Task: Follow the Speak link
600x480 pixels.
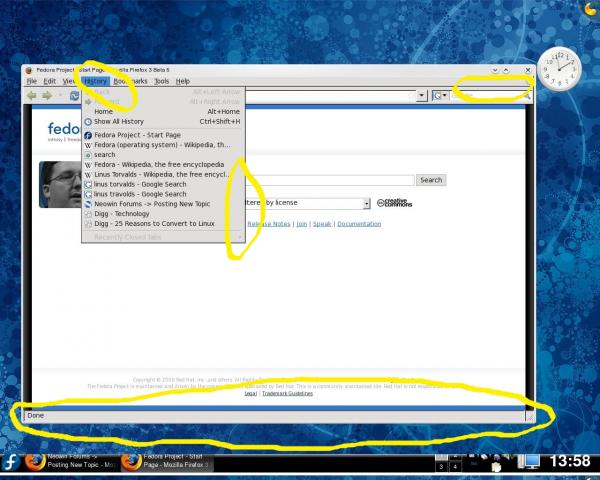Action: [322, 224]
